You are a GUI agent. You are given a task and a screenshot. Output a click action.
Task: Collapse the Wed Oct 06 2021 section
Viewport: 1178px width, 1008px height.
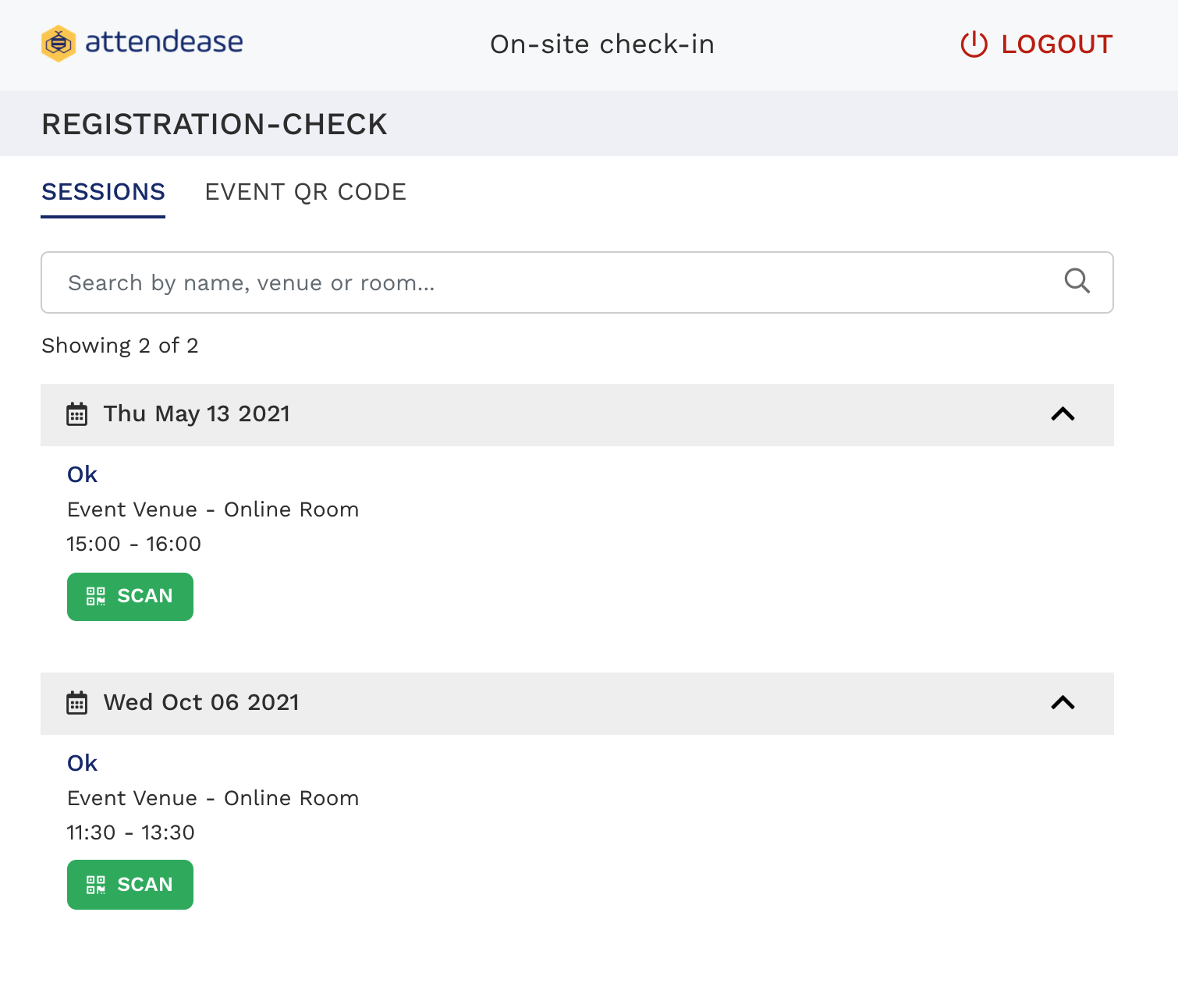1063,703
